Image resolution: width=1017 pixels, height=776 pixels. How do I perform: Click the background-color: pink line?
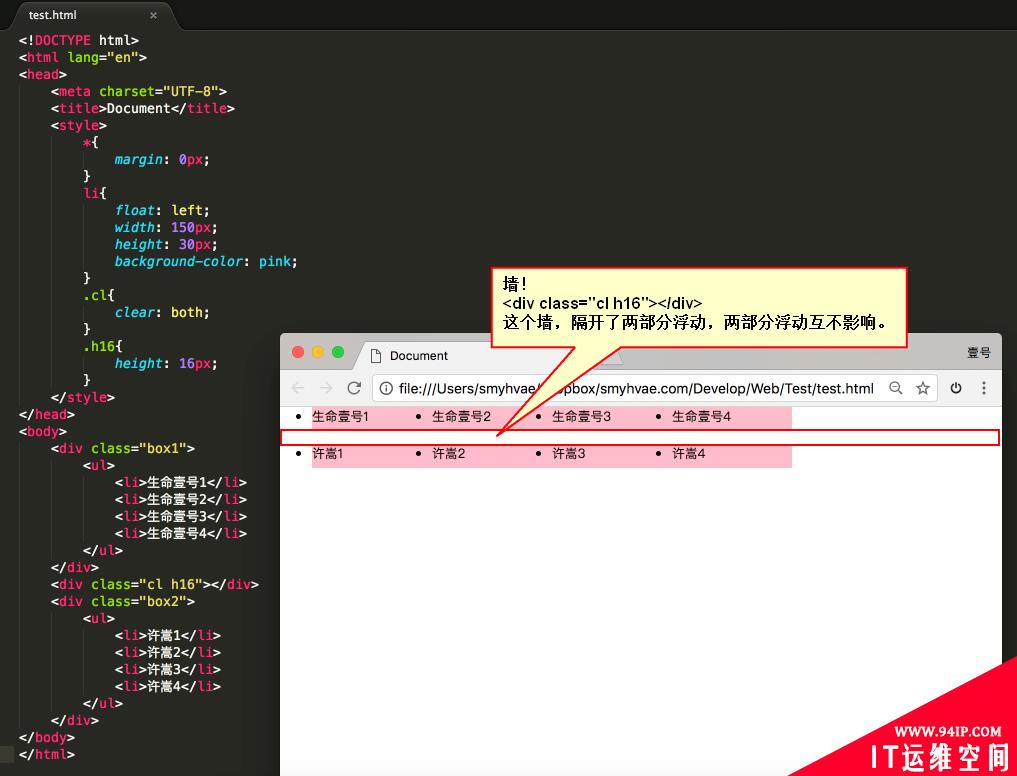pos(206,261)
